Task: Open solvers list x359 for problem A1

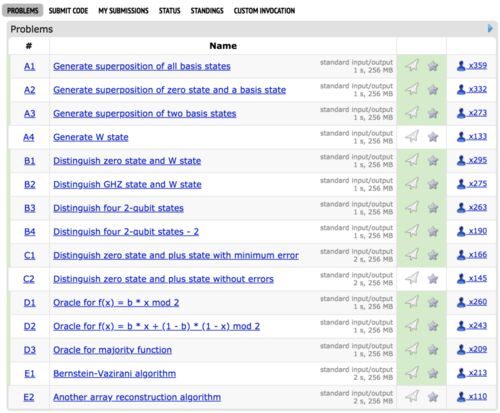Action: click(472, 66)
